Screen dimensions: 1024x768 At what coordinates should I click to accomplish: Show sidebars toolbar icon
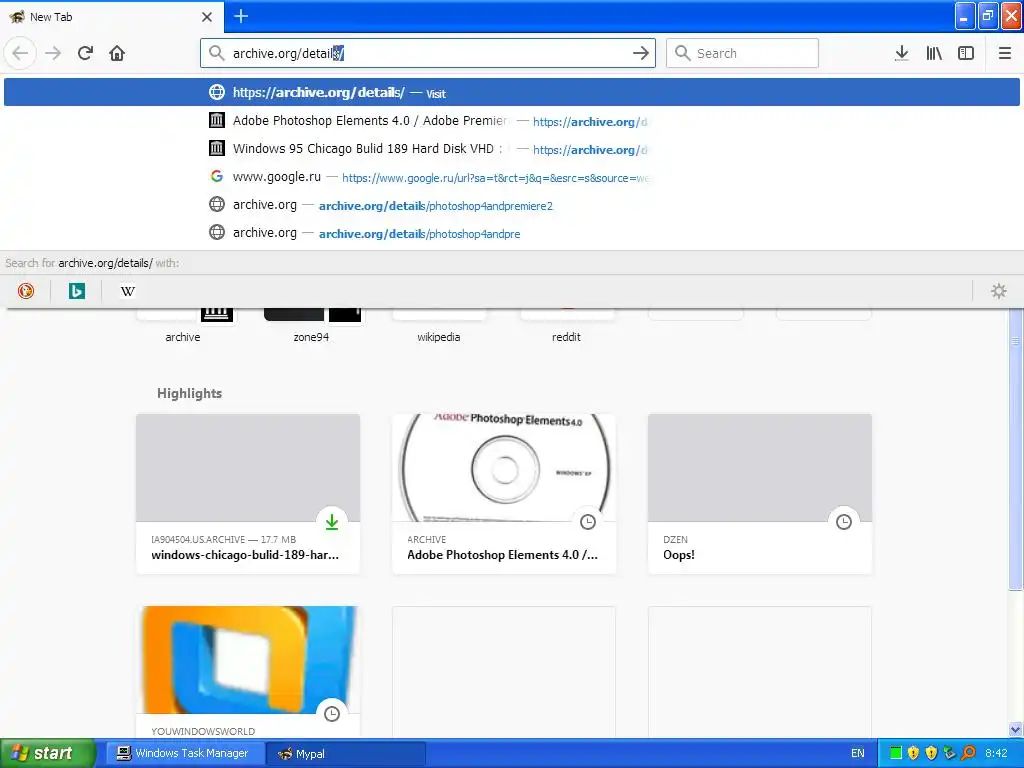click(x=966, y=53)
